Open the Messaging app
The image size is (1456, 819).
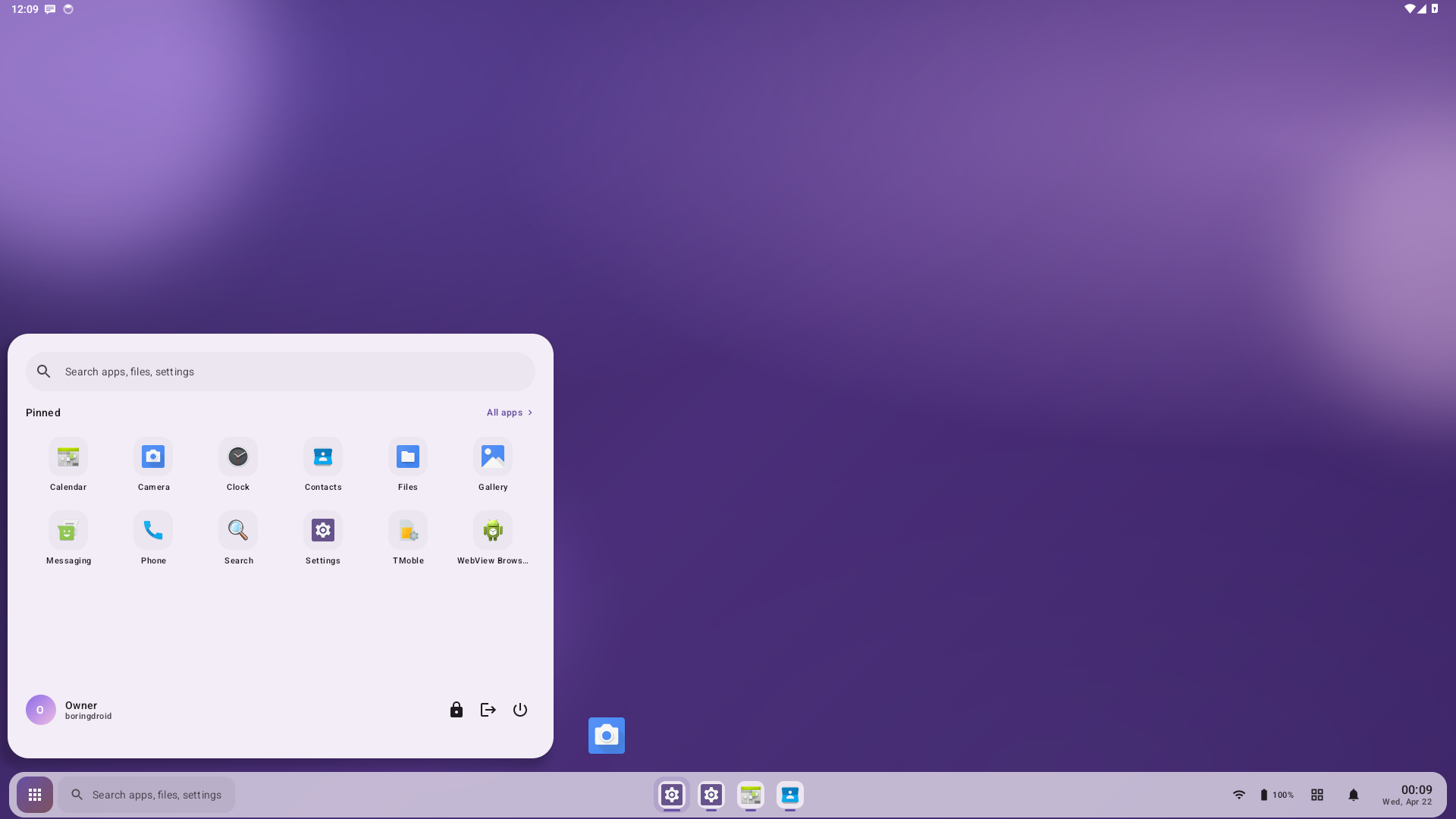68,531
